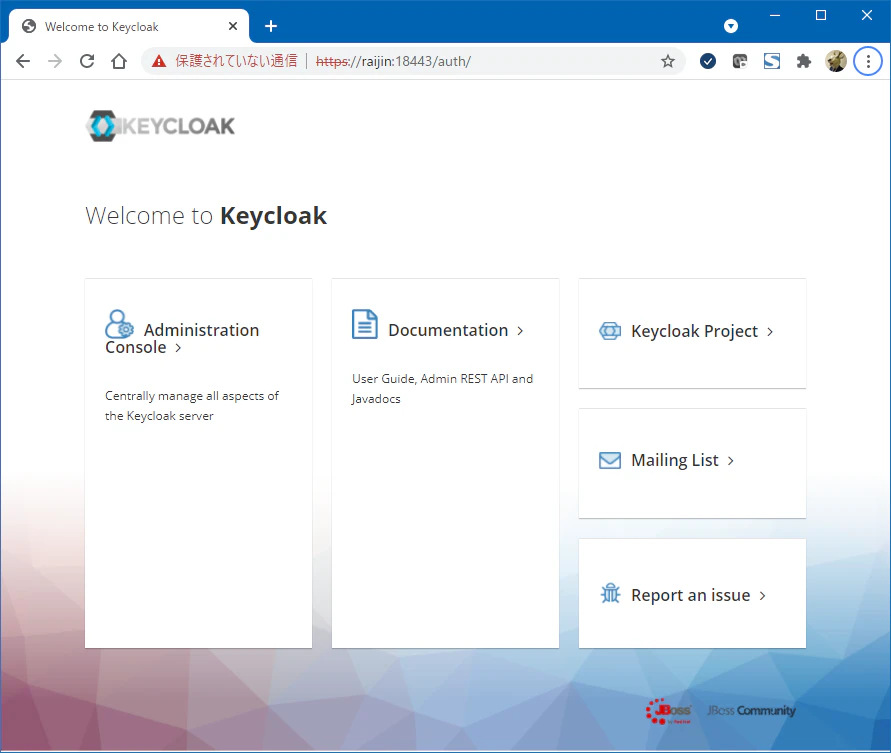Reload the page with the refresh icon

point(87,61)
